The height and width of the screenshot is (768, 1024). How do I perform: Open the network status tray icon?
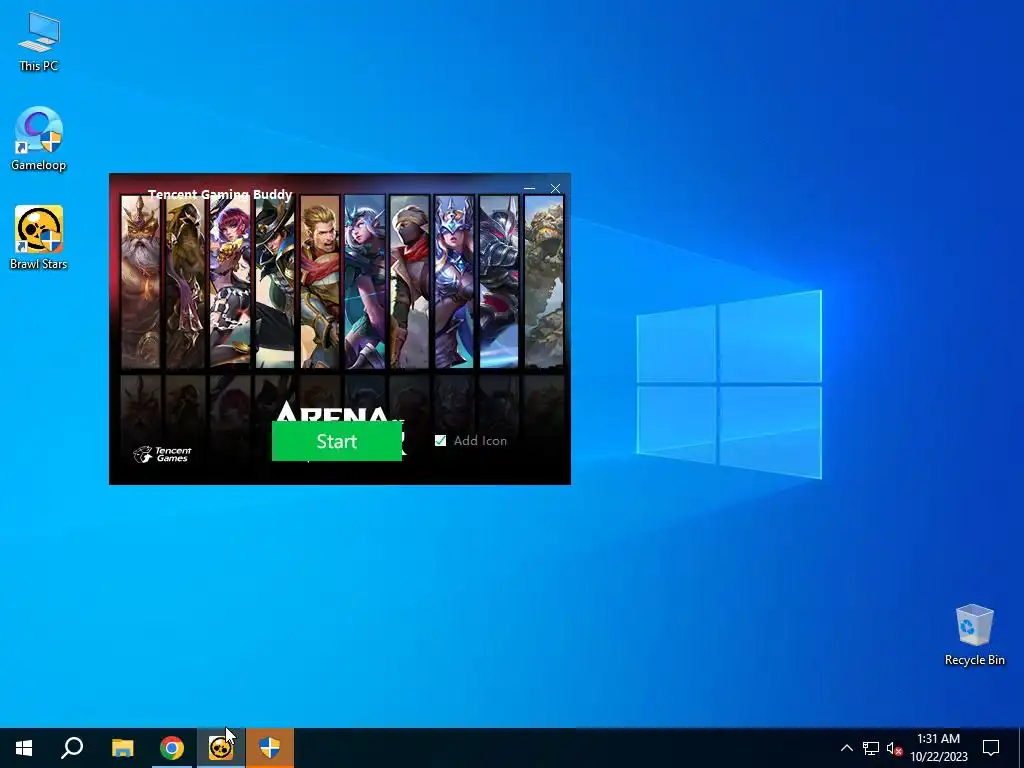[871, 748]
